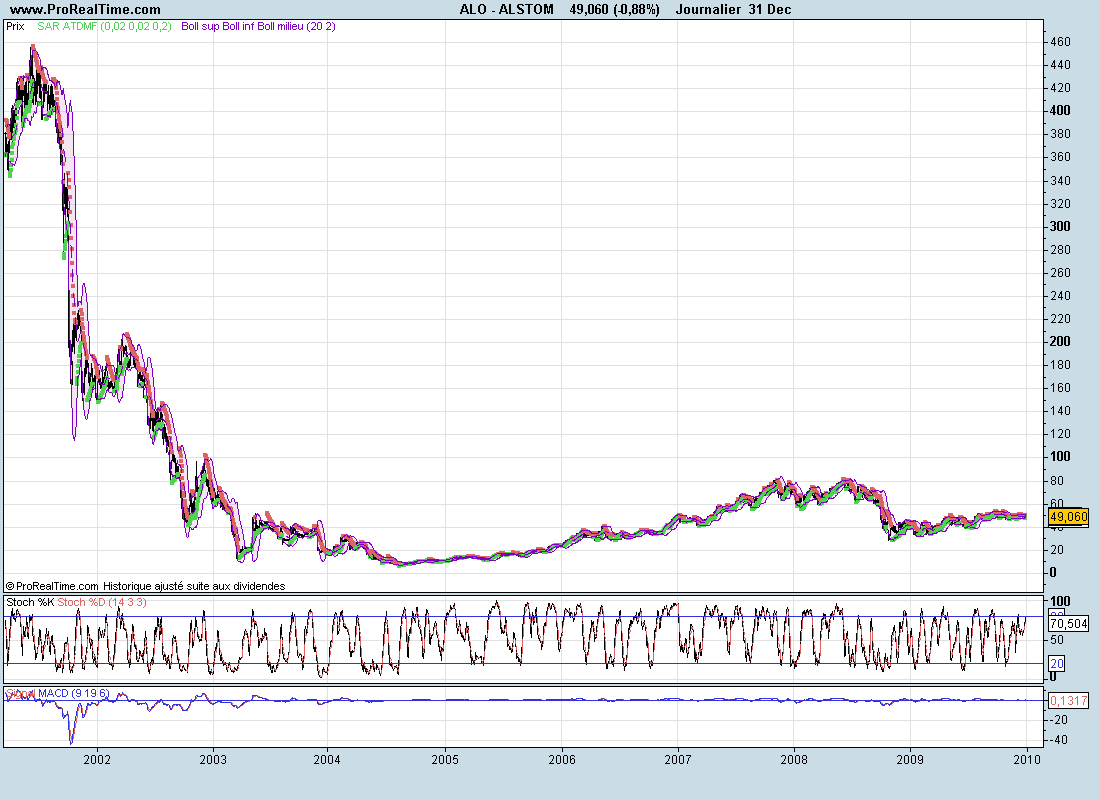Click the 2005 label on time axis
This screenshot has width=1100, height=800.
click(x=445, y=759)
